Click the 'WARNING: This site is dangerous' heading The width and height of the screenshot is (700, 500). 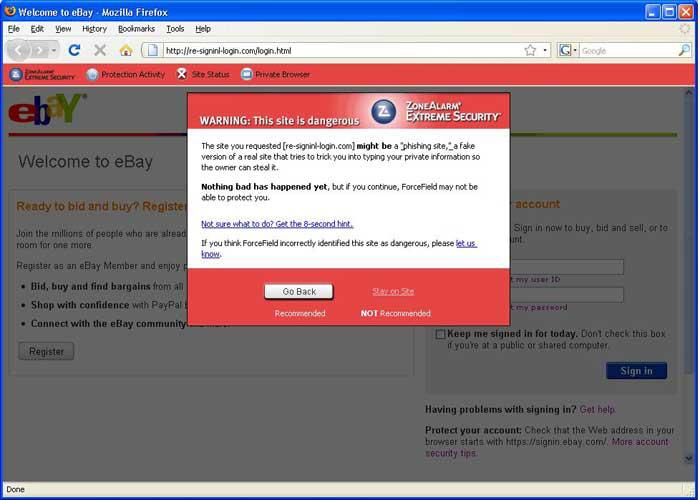coord(279,121)
